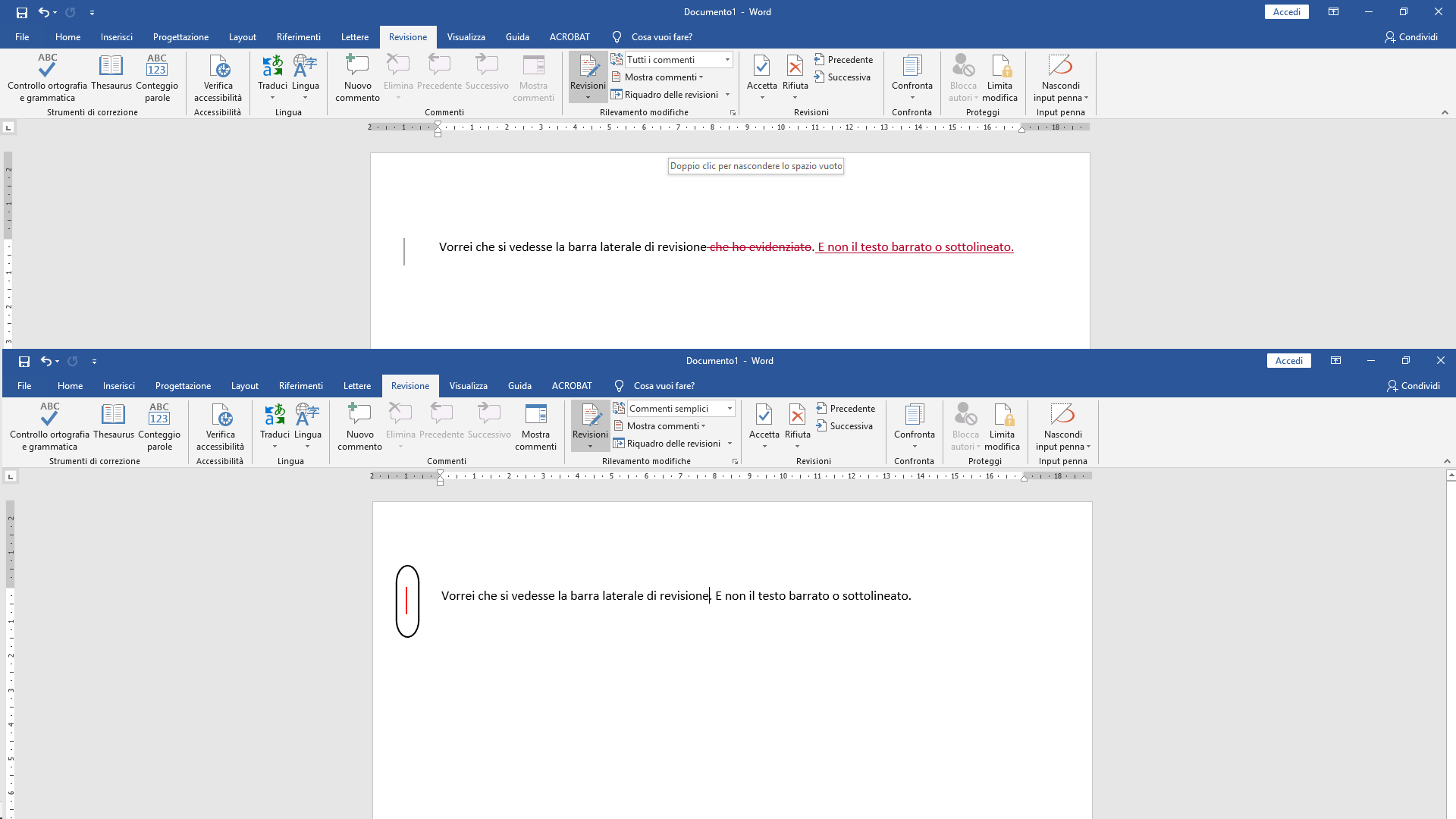
Task: Open the Visualizza tab in the upper window
Action: click(466, 37)
